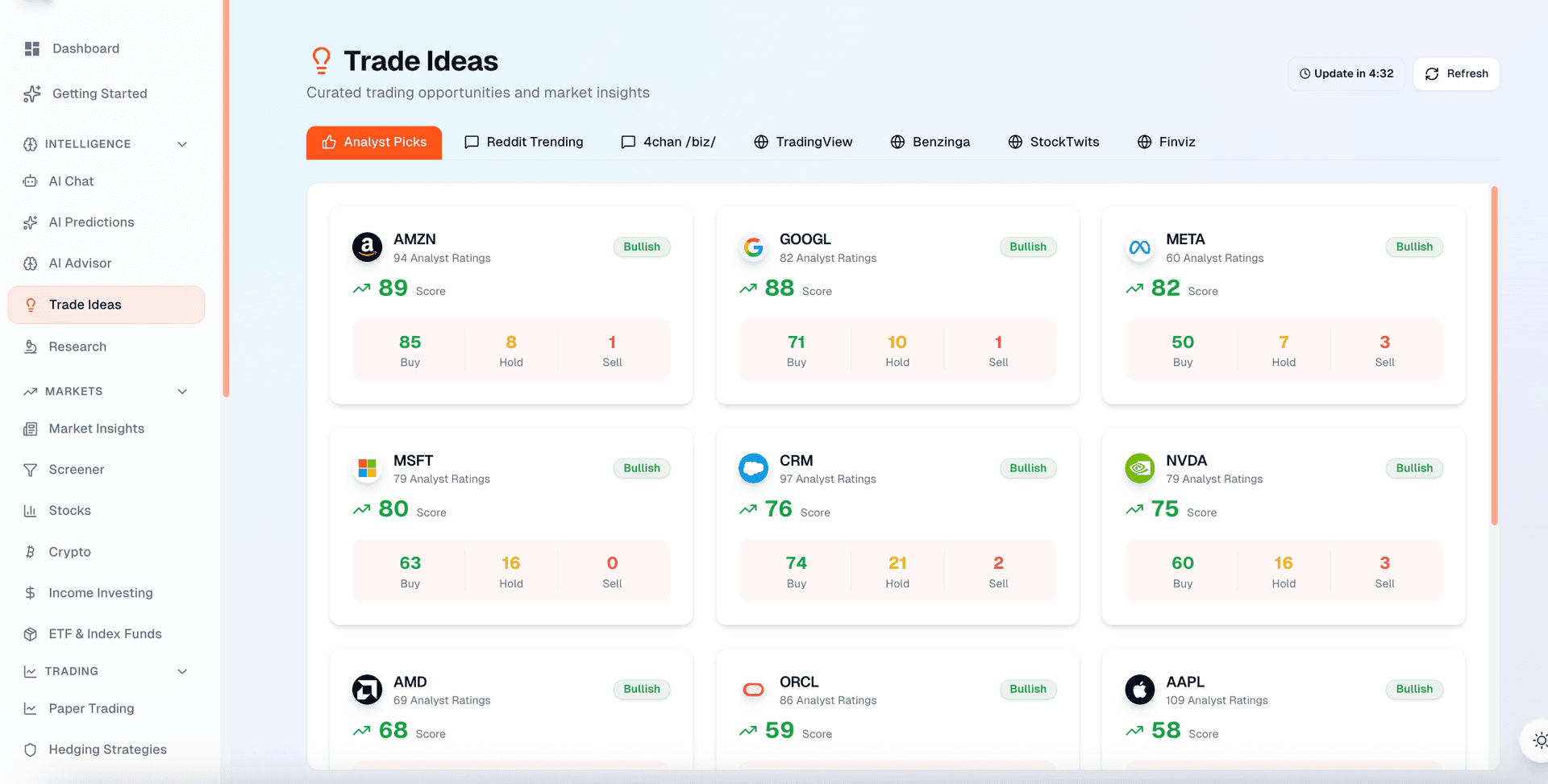The width and height of the screenshot is (1548, 784).
Task: Collapse the TRADING section chevron
Action: pyautogui.click(x=182, y=671)
